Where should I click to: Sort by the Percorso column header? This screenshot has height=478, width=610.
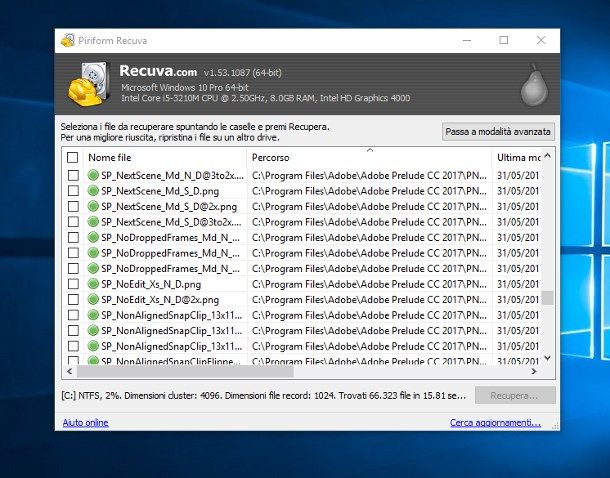pos(369,158)
